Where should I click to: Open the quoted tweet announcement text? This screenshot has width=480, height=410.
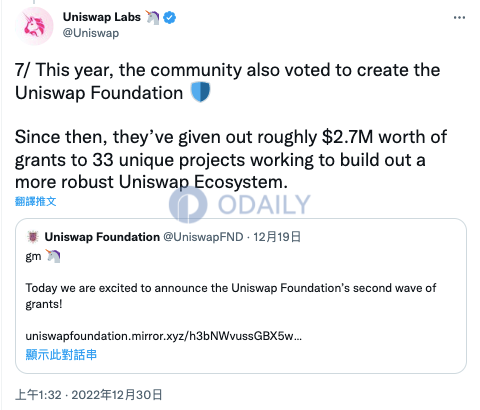click(x=231, y=296)
